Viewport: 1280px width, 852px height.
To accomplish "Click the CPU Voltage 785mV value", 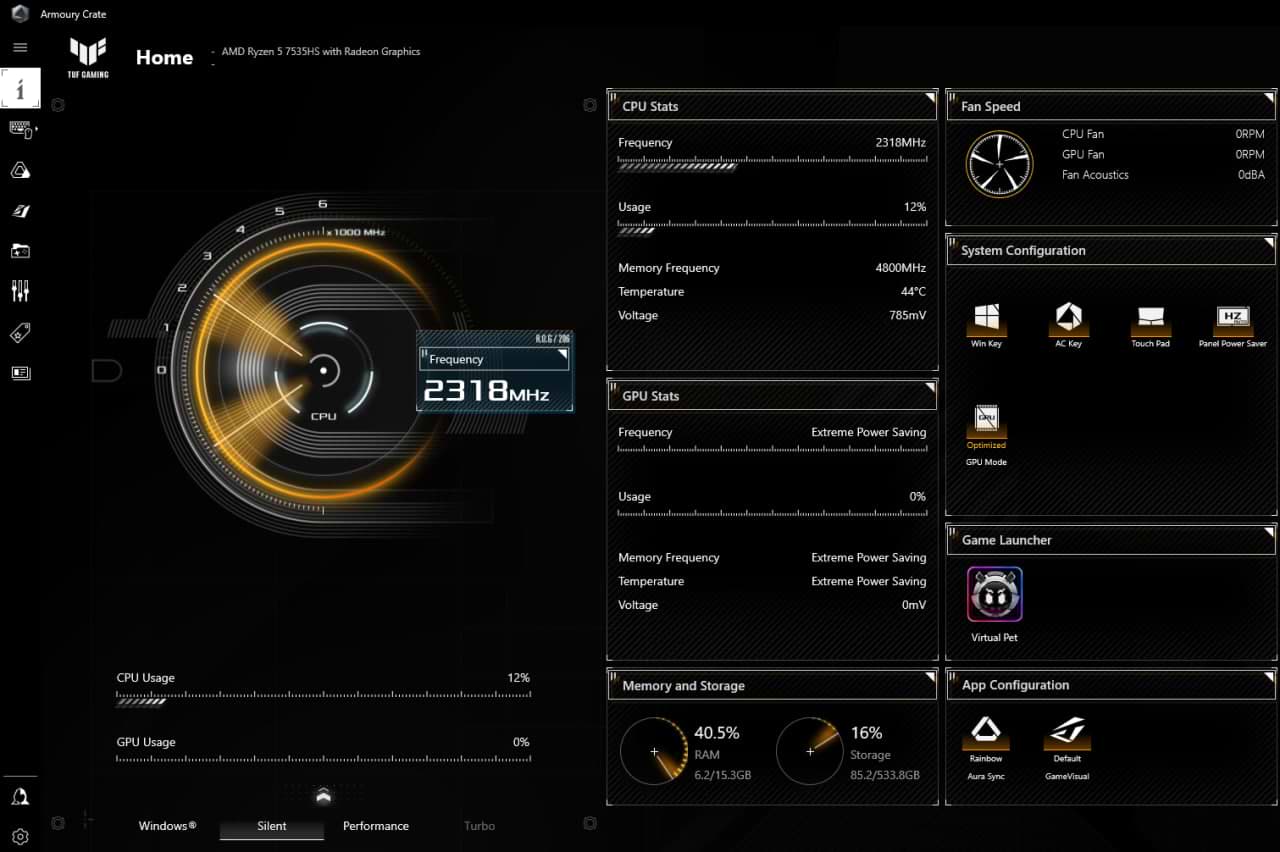I will pyautogui.click(x=908, y=316).
